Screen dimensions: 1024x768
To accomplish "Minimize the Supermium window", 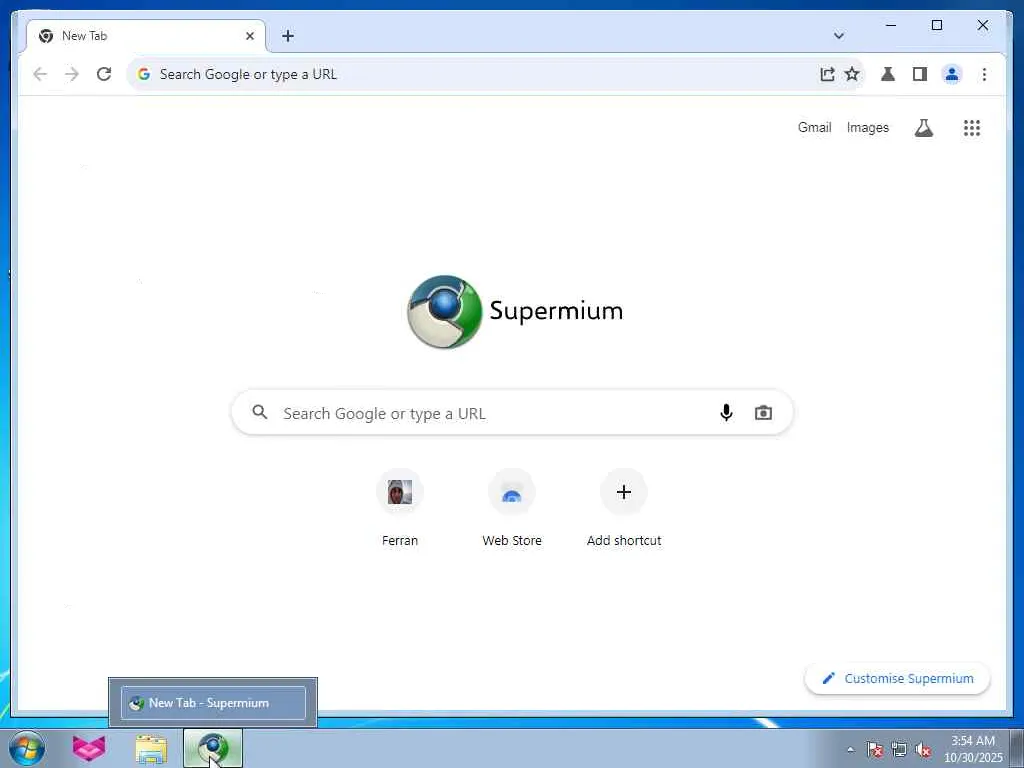I will 891,25.
